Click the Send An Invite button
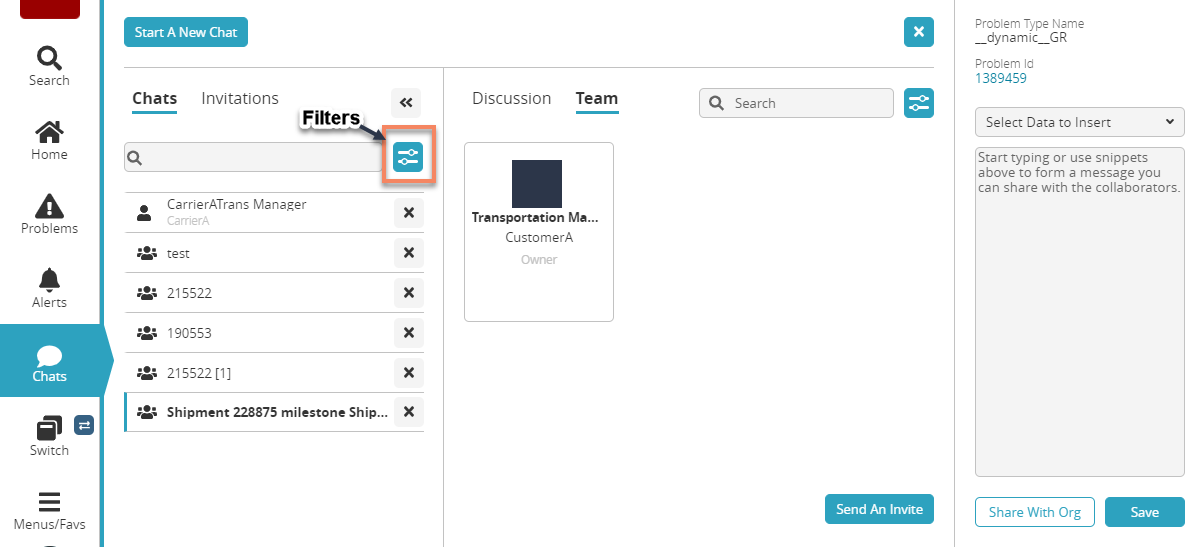This screenshot has width=1200, height=547. tap(879, 509)
